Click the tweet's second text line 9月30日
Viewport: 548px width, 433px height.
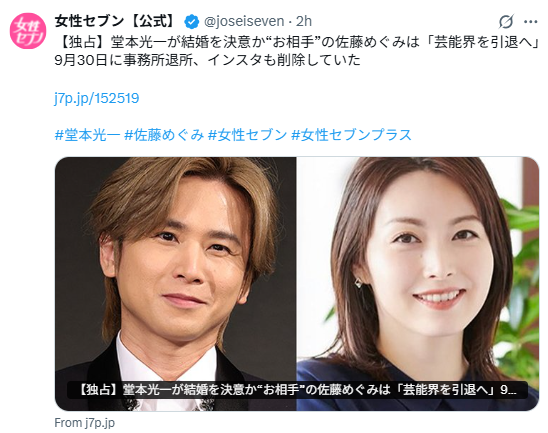tap(207, 60)
